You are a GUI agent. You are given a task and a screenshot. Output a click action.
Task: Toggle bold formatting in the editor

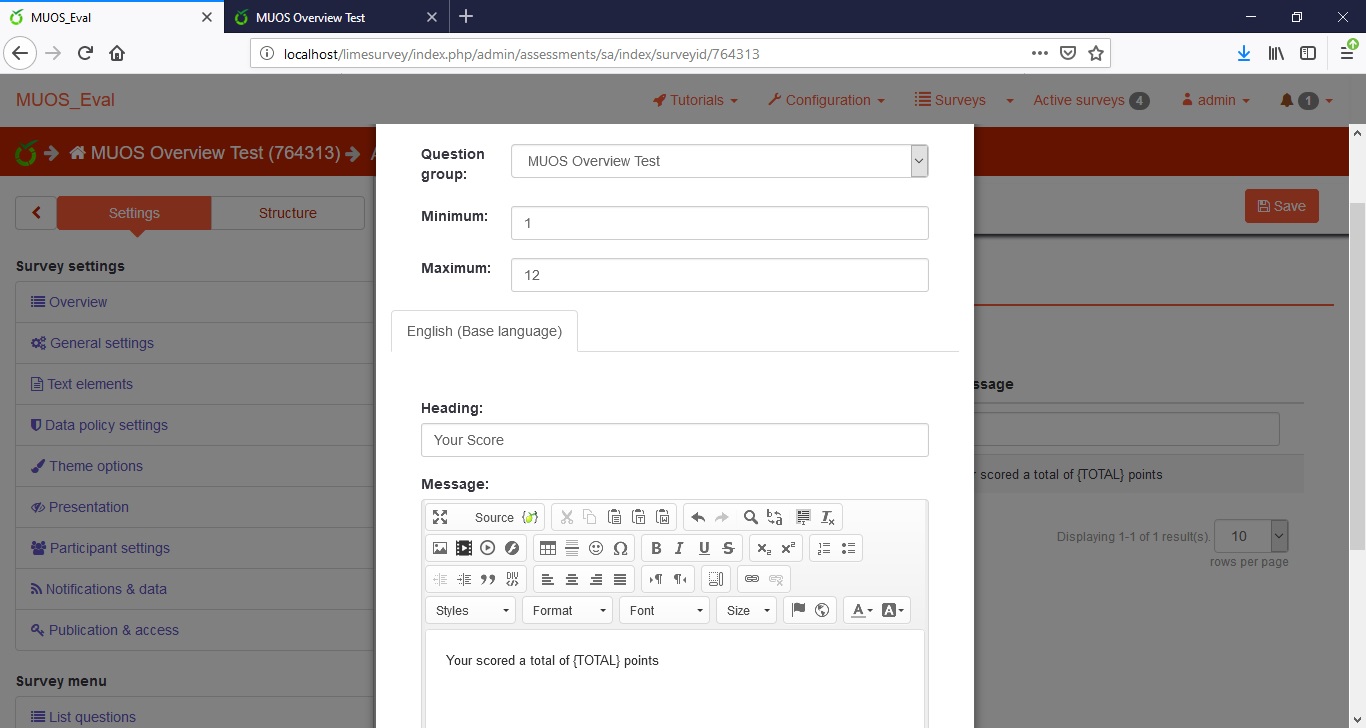coord(656,548)
